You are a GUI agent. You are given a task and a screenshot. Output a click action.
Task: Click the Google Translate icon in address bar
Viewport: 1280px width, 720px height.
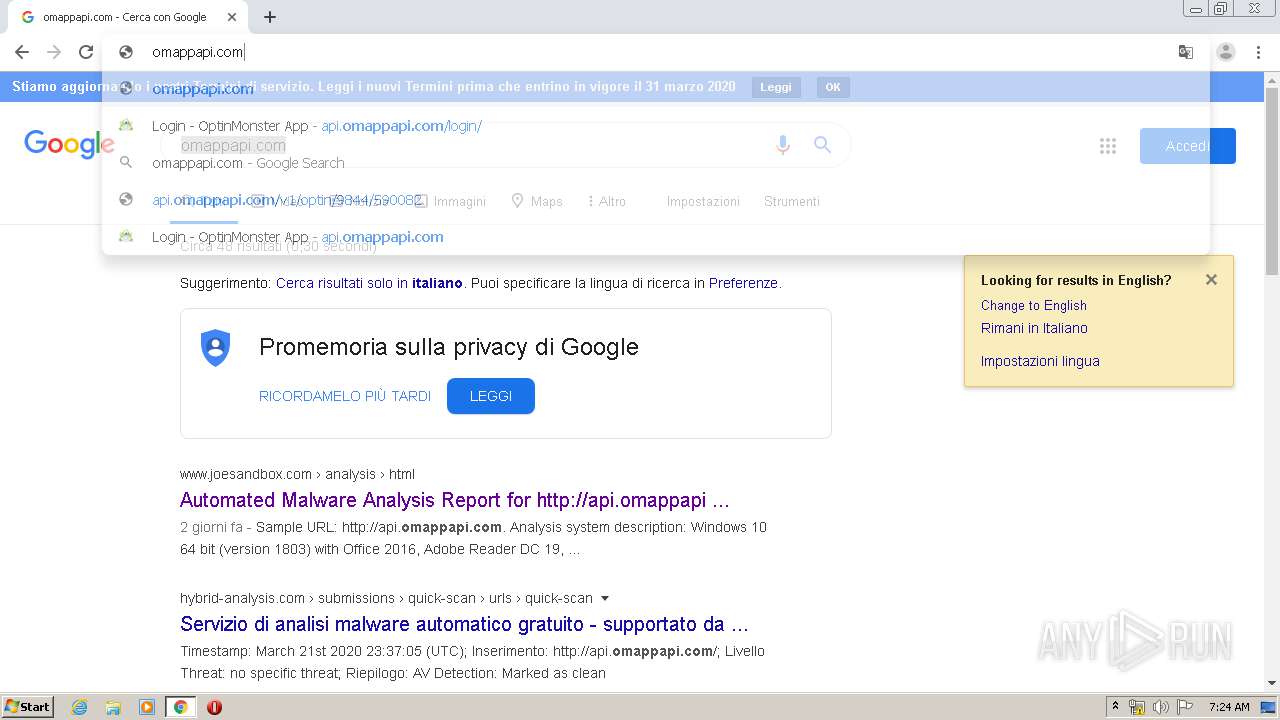(x=1186, y=52)
